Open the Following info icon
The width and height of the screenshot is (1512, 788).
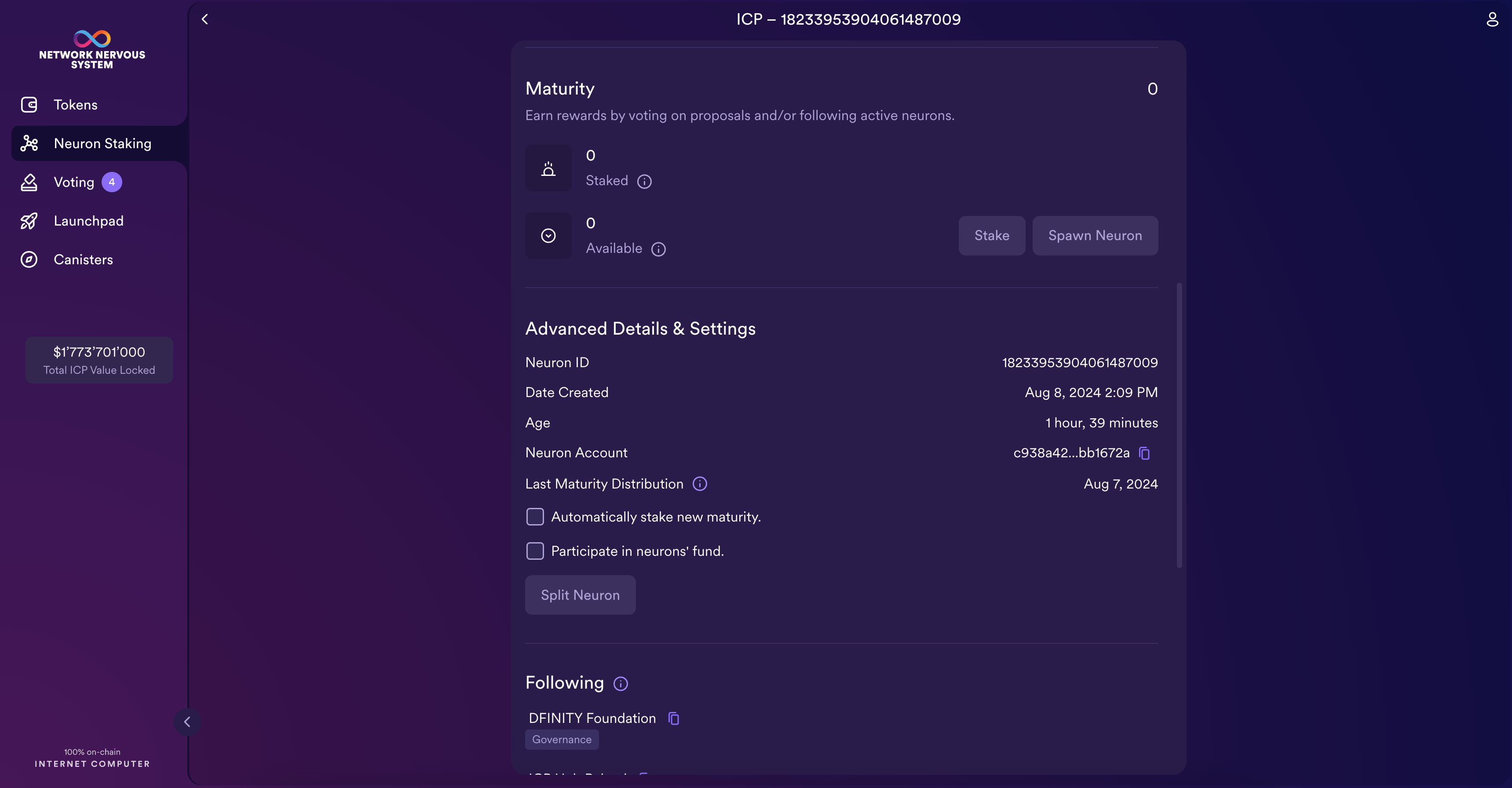point(621,683)
